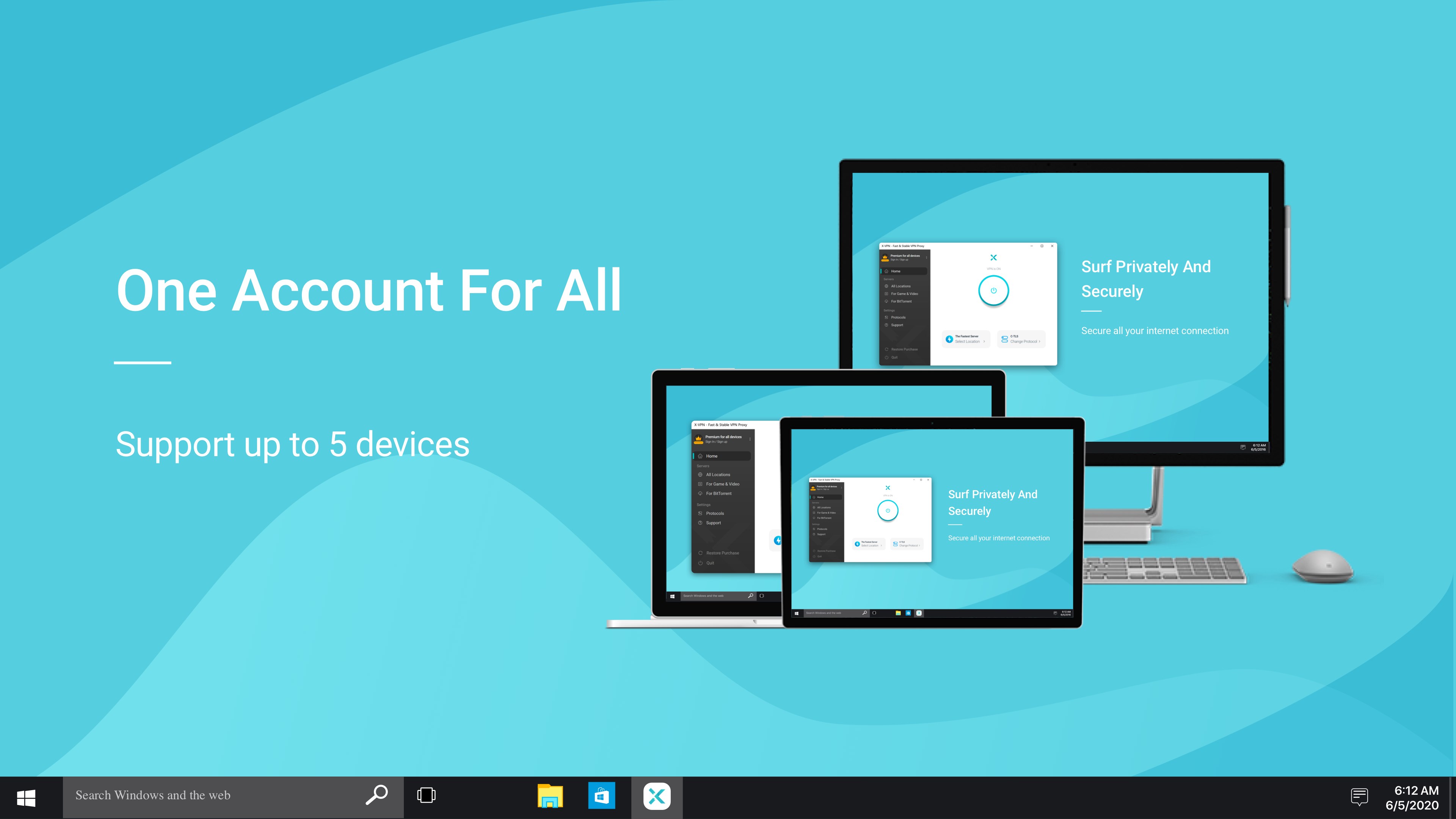
Task: Toggle the VPN power button on the front tablet
Action: click(887, 510)
